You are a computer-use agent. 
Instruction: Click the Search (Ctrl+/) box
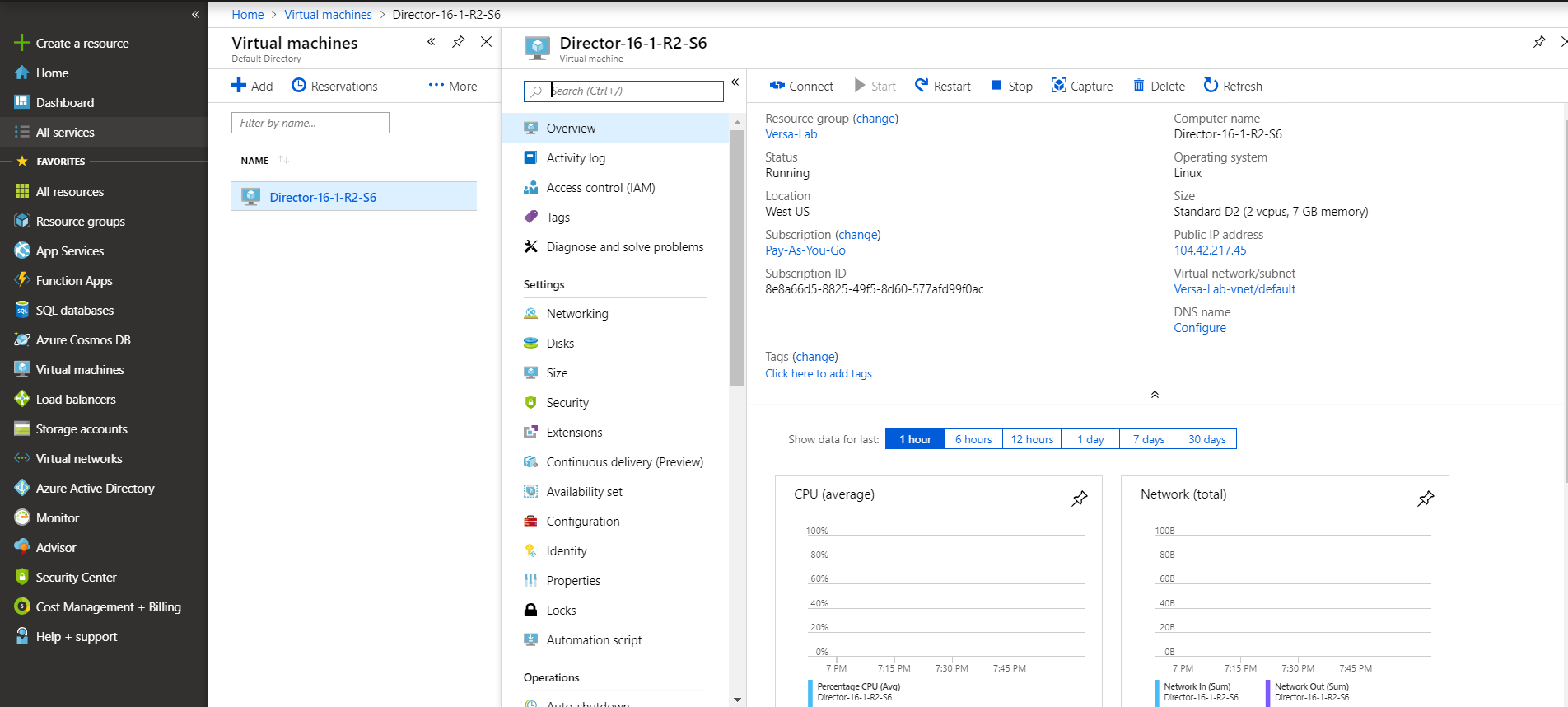coord(623,91)
